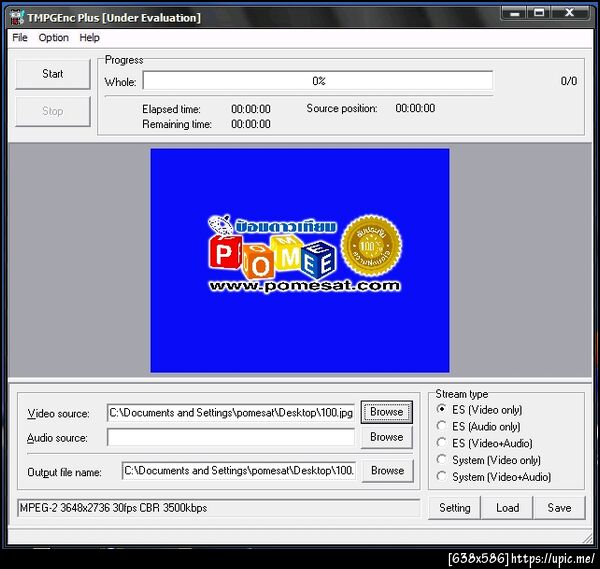Minimize the TMPGEnc Plus window
Viewport: 600px width, 569px height.
pos(515,13)
